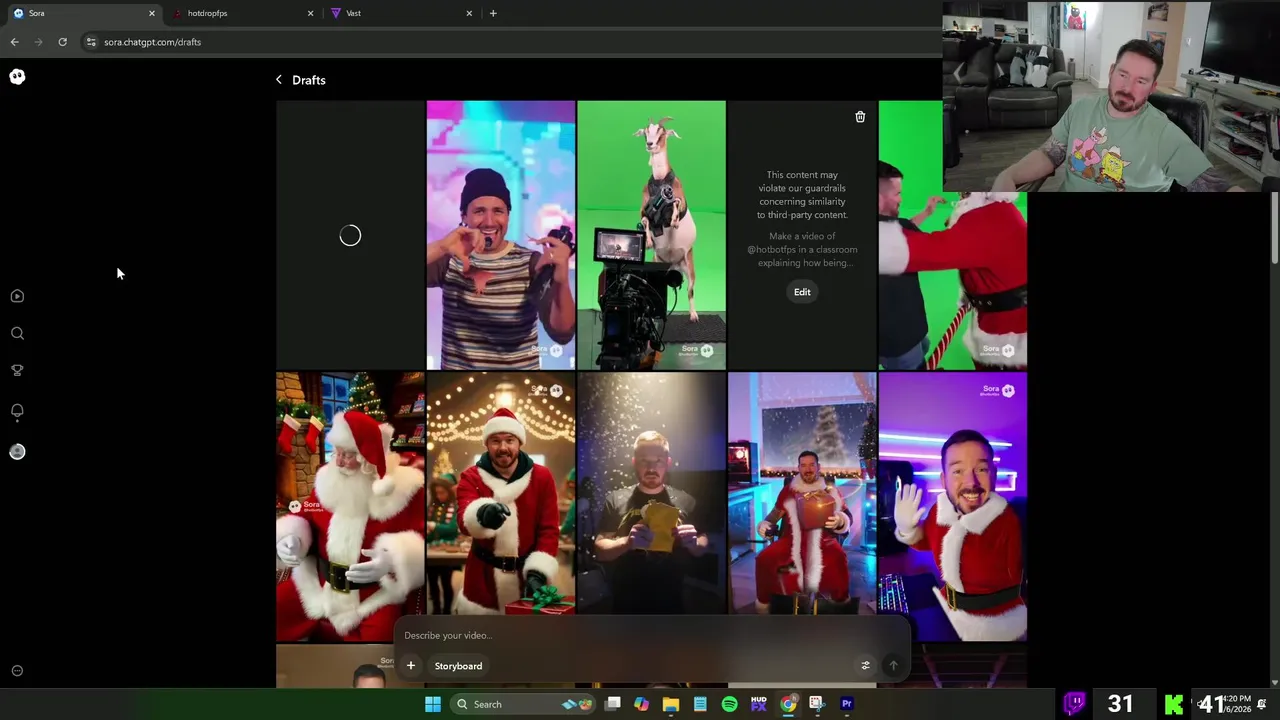Screen dimensions: 1280x720
Task: Open Snipping Tool from the taskbar
Action: [x=816, y=704]
